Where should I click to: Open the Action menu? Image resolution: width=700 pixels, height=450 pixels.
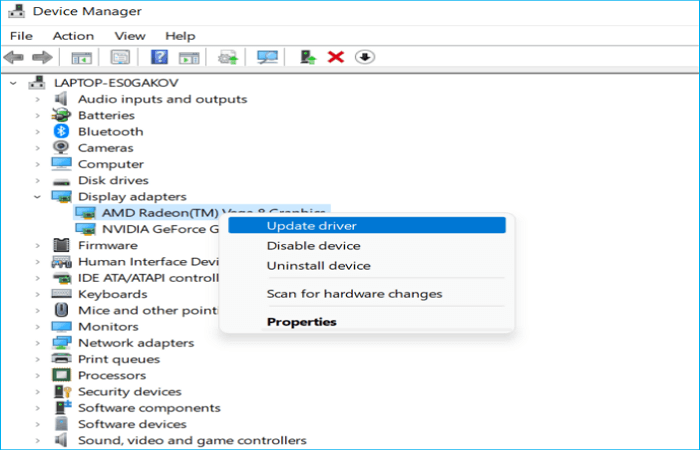[73, 36]
